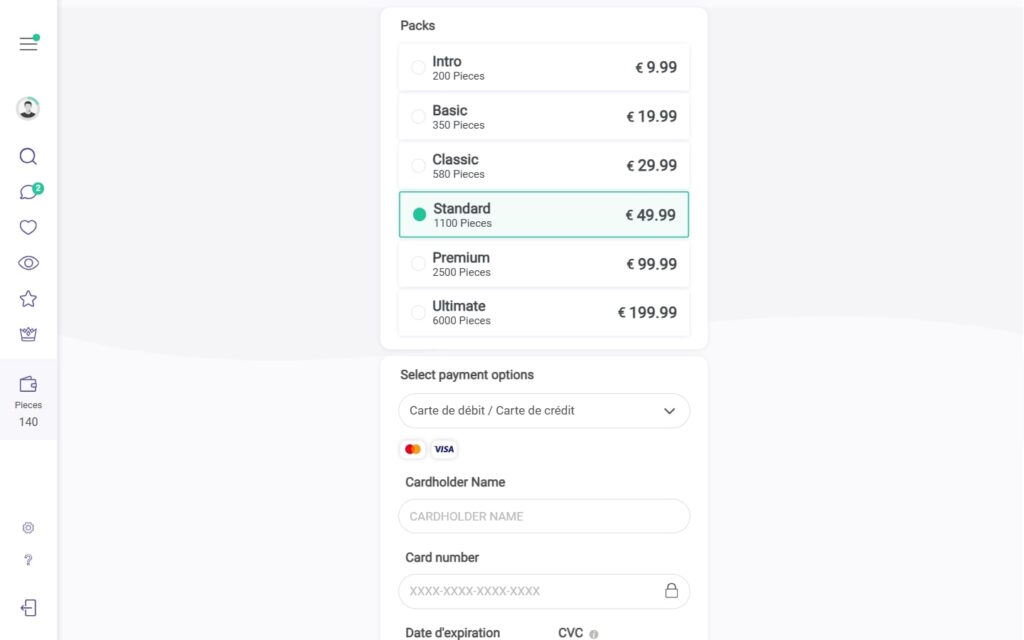Open the hamburger menu in sidebar
This screenshot has width=1024, height=640.
[28, 44]
